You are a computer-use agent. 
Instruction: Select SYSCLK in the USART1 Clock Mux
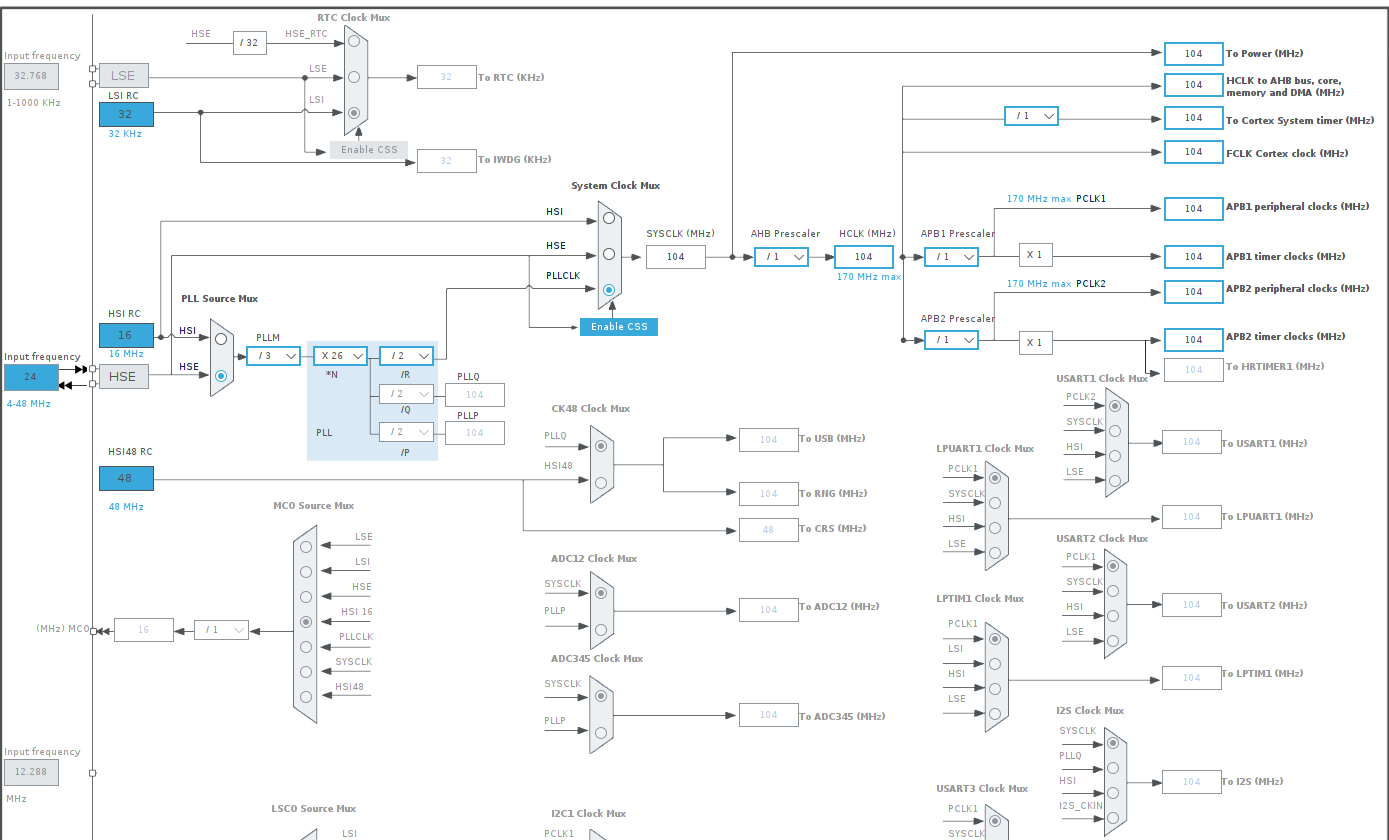pyautogui.click(x=1115, y=431)
